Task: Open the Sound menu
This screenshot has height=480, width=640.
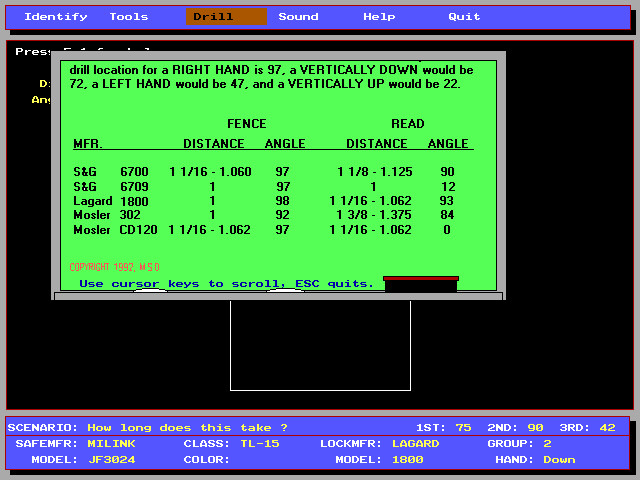Action: (x=298, y=17)
